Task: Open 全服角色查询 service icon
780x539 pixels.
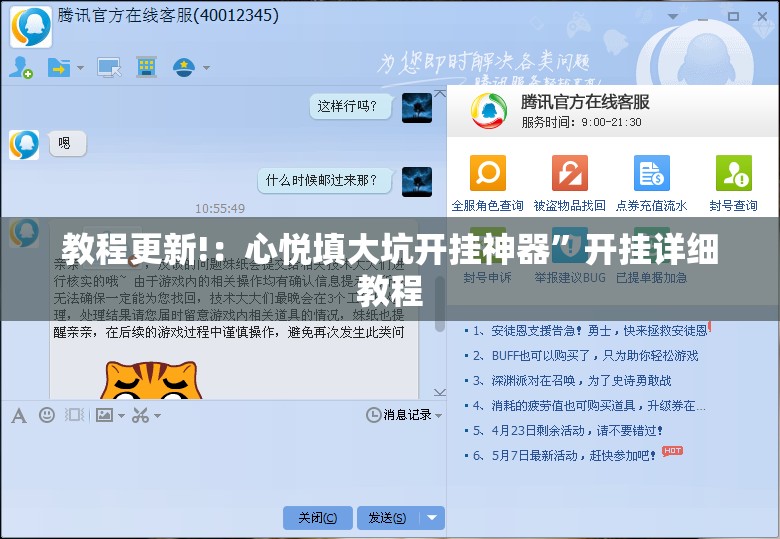Action: pyautogui.click(x=488, y=173)
